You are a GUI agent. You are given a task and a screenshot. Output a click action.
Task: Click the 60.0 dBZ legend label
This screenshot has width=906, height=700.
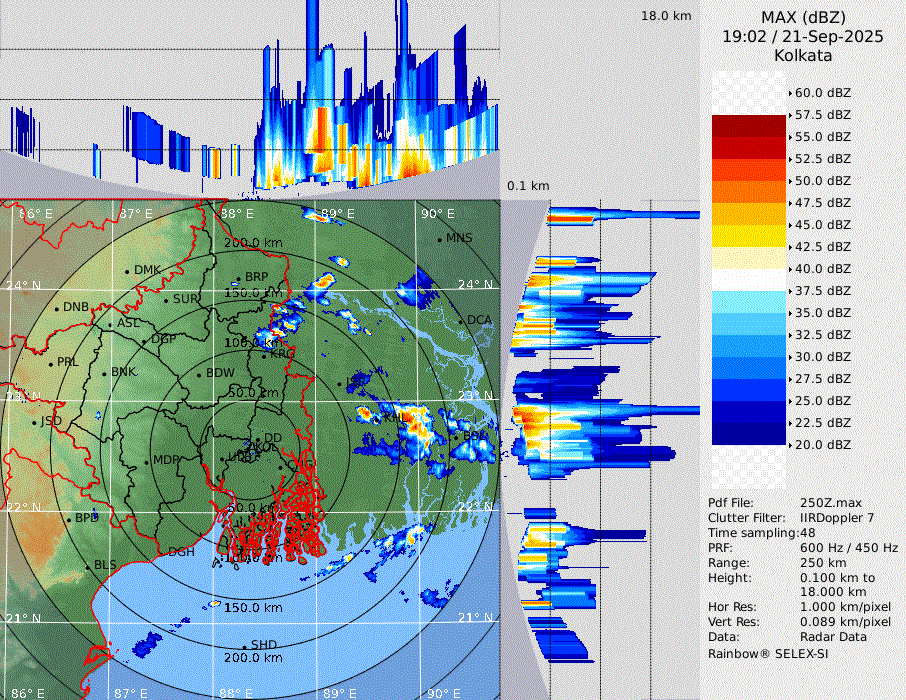[822, 93]
